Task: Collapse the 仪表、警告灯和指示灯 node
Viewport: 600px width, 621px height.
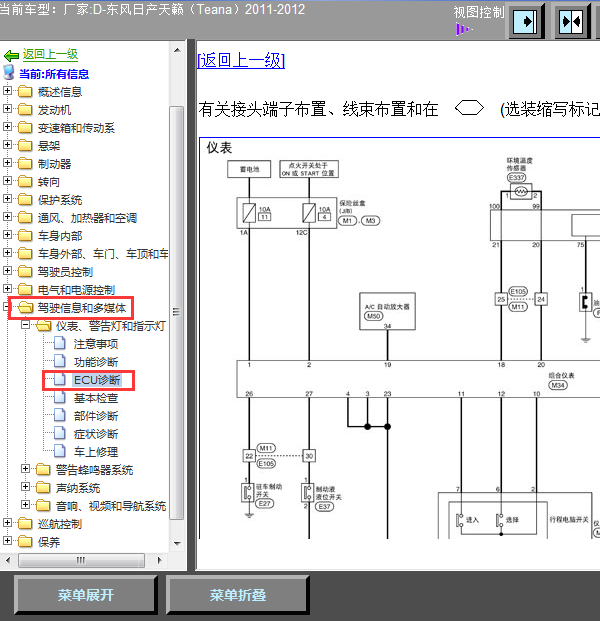Action: pos(25,325)
